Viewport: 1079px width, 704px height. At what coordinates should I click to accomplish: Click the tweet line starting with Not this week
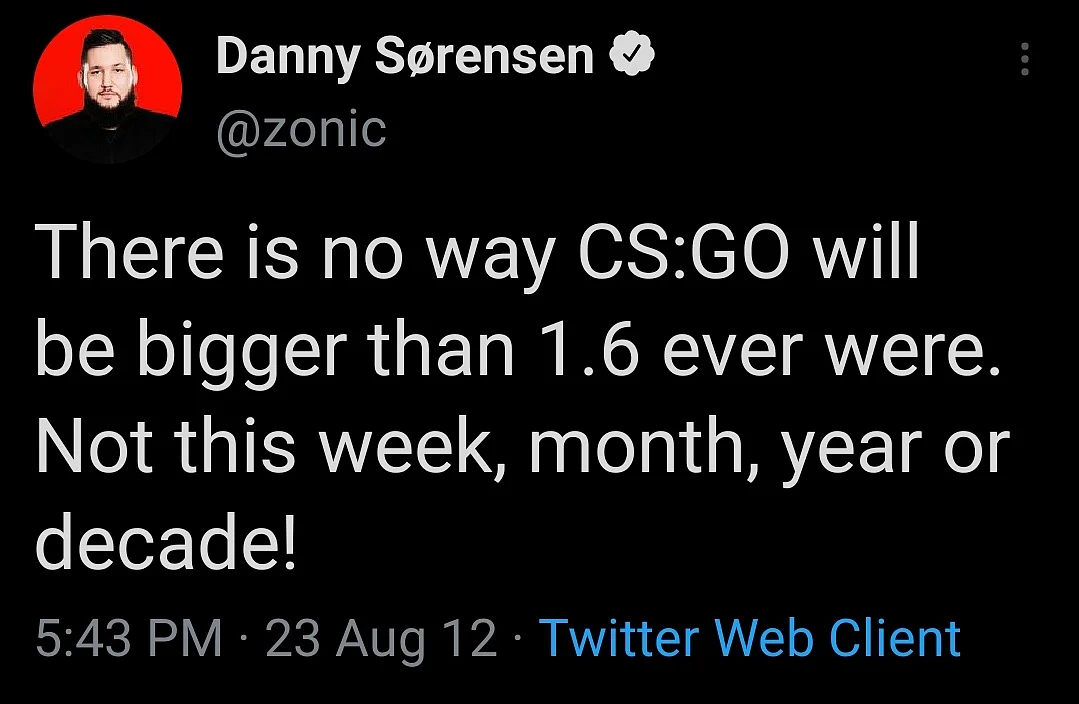522,447
